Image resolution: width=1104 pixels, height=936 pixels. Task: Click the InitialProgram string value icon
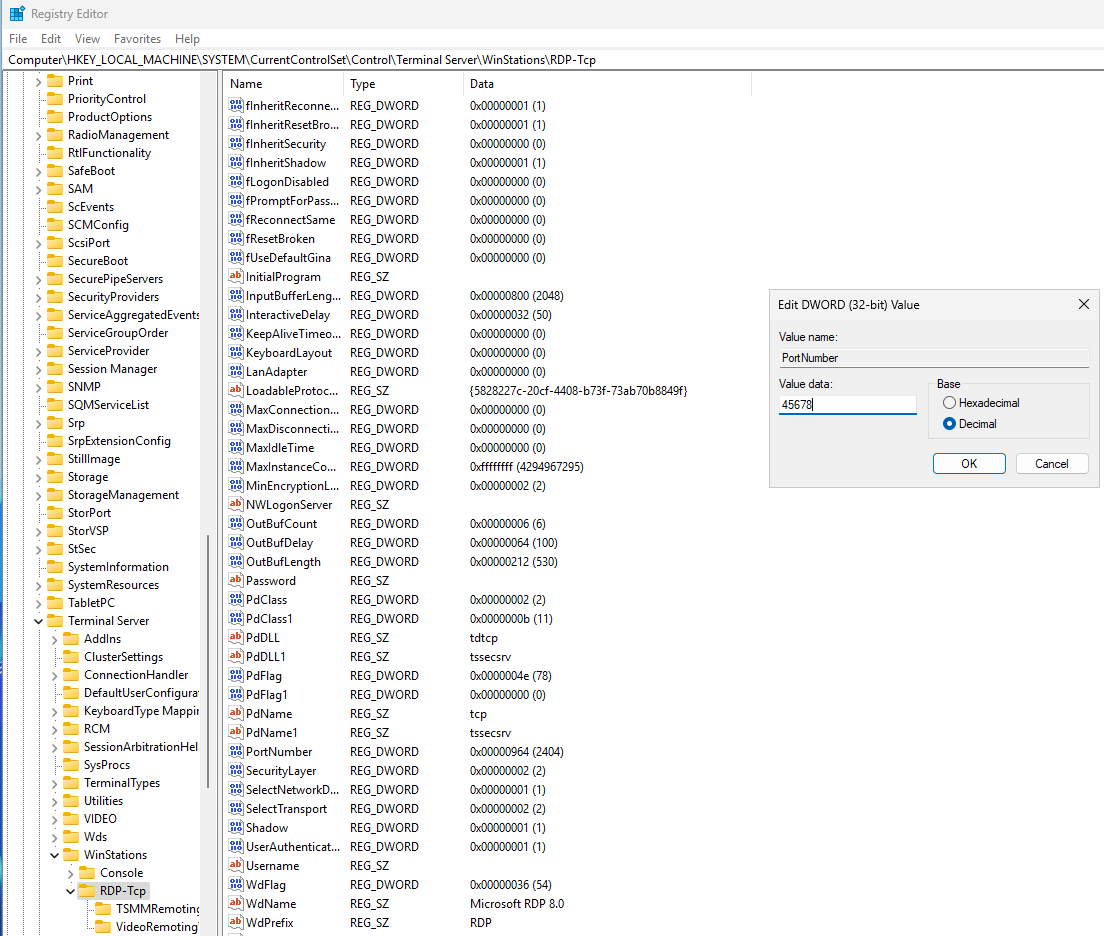click(236, 277)
